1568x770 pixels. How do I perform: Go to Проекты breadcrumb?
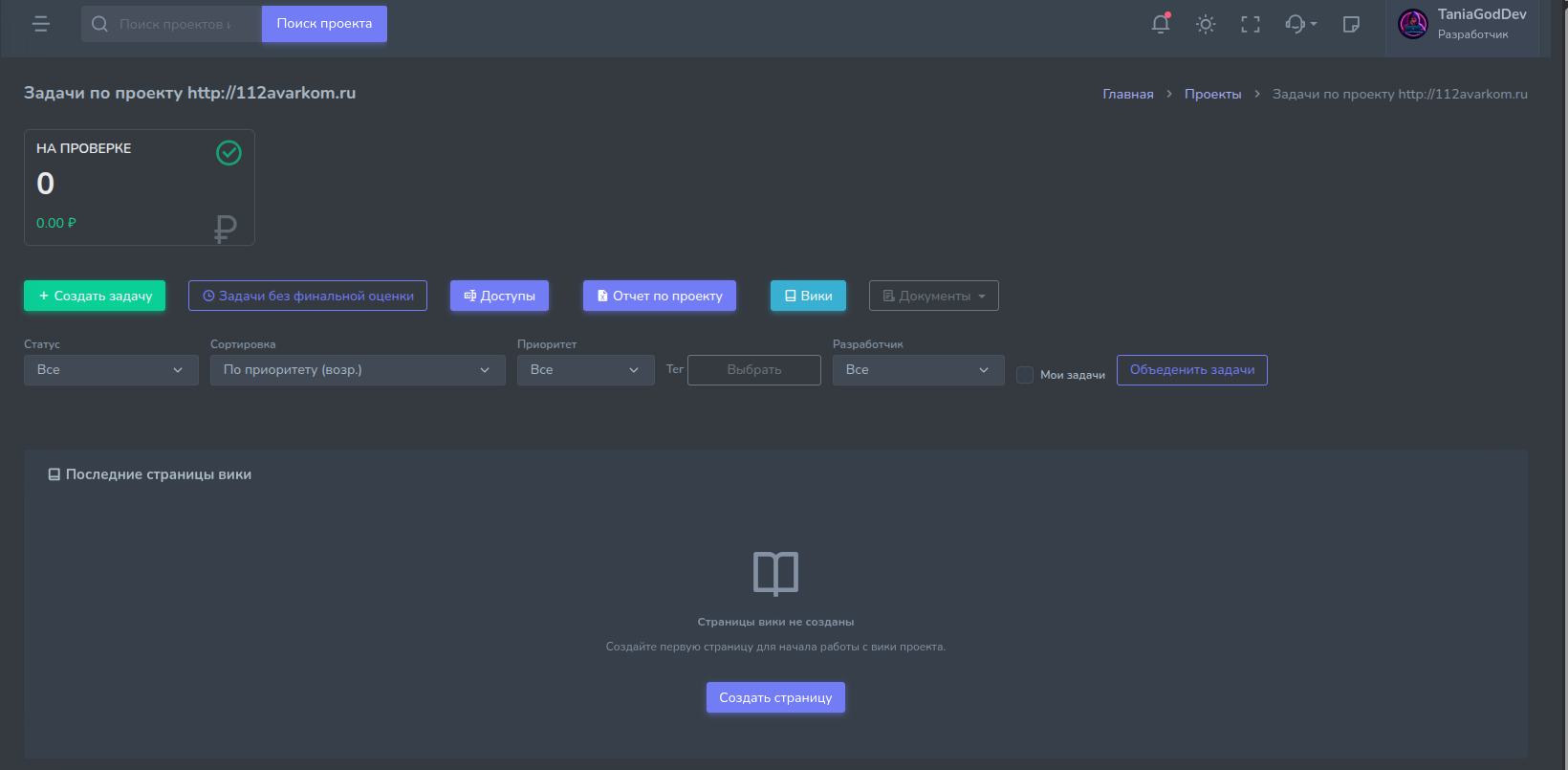(x=1212, y=94)
